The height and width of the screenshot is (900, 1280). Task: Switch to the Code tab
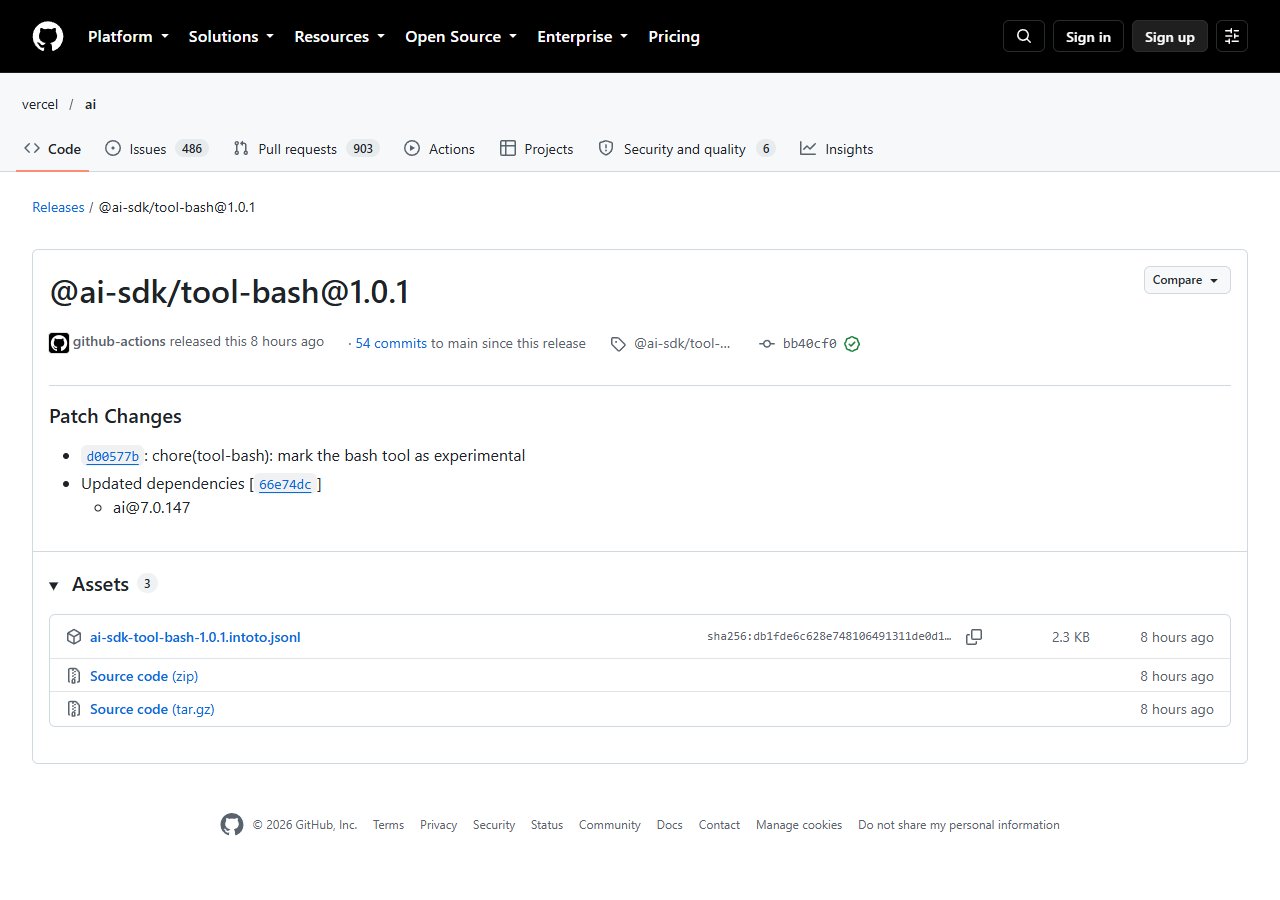click(53, 149)
